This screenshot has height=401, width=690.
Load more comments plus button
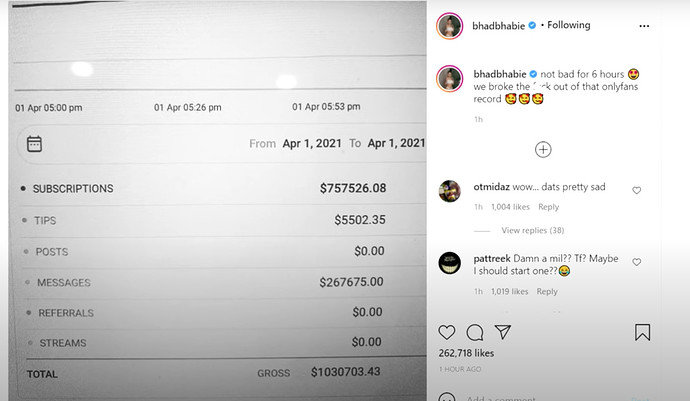point(543,150)
